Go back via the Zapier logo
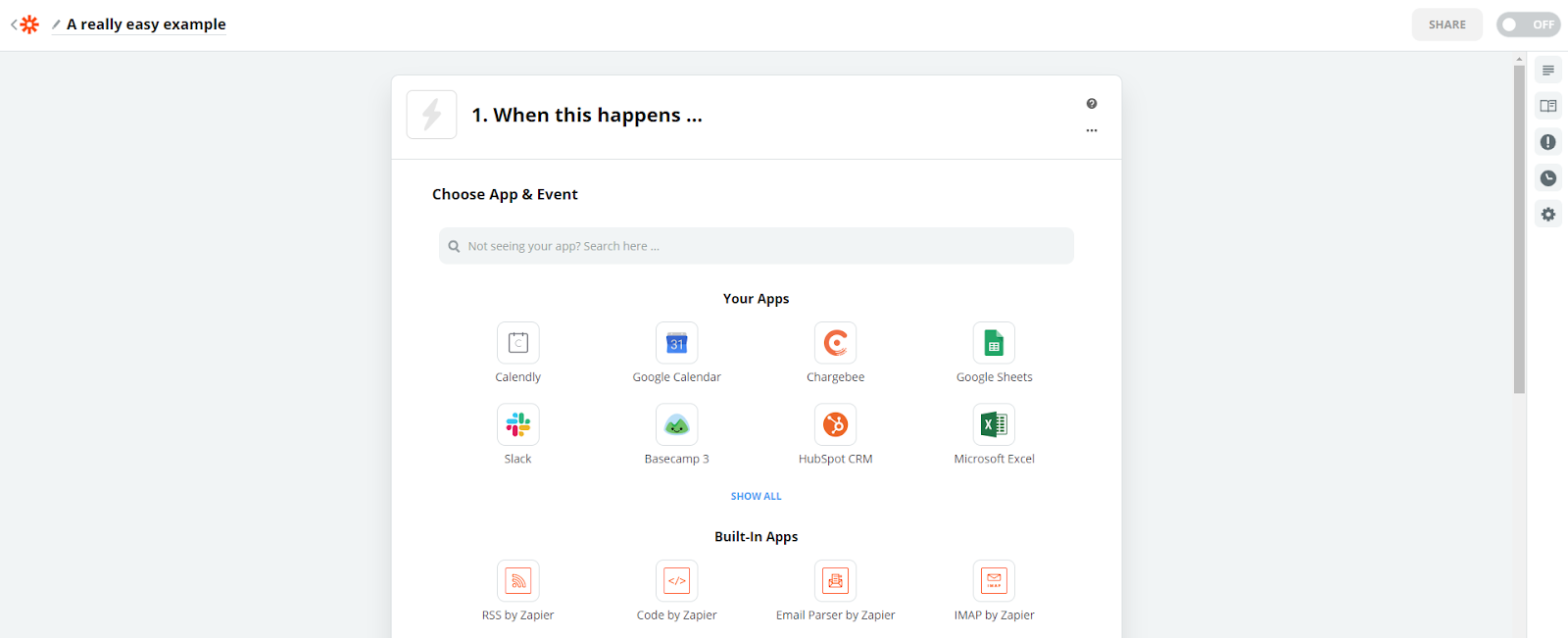The height and width of the screenshot is (638, 1568). 29,25
